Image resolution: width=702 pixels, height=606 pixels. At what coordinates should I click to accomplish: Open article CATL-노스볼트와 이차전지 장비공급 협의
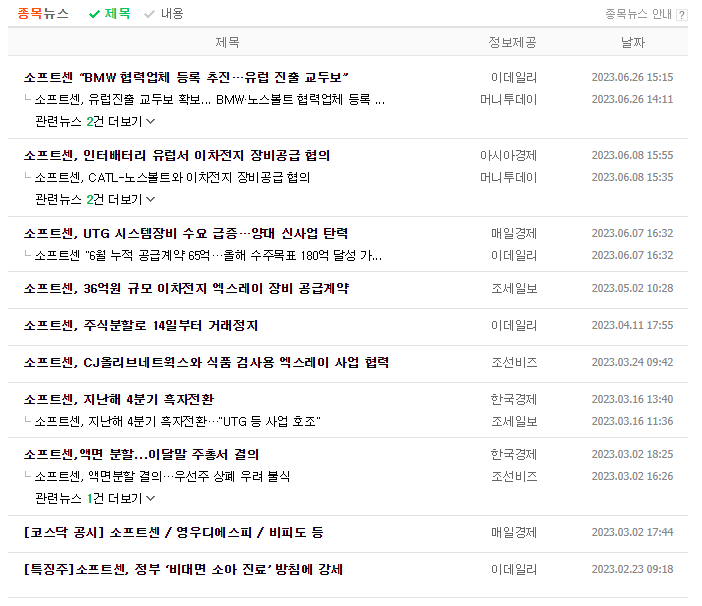point(172,177)
